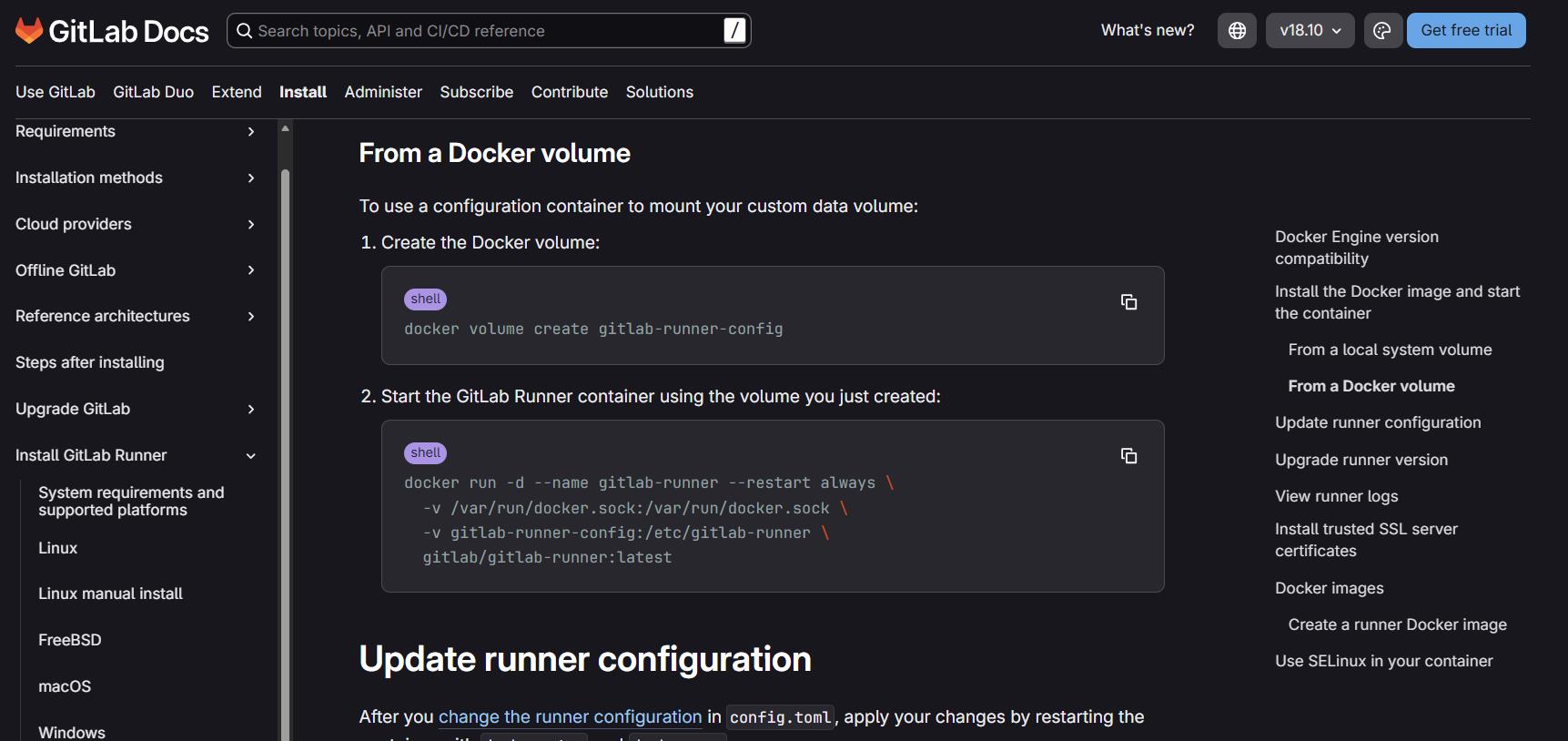
Task: Click the slash shortcut key badge
Action: [734, 31]
